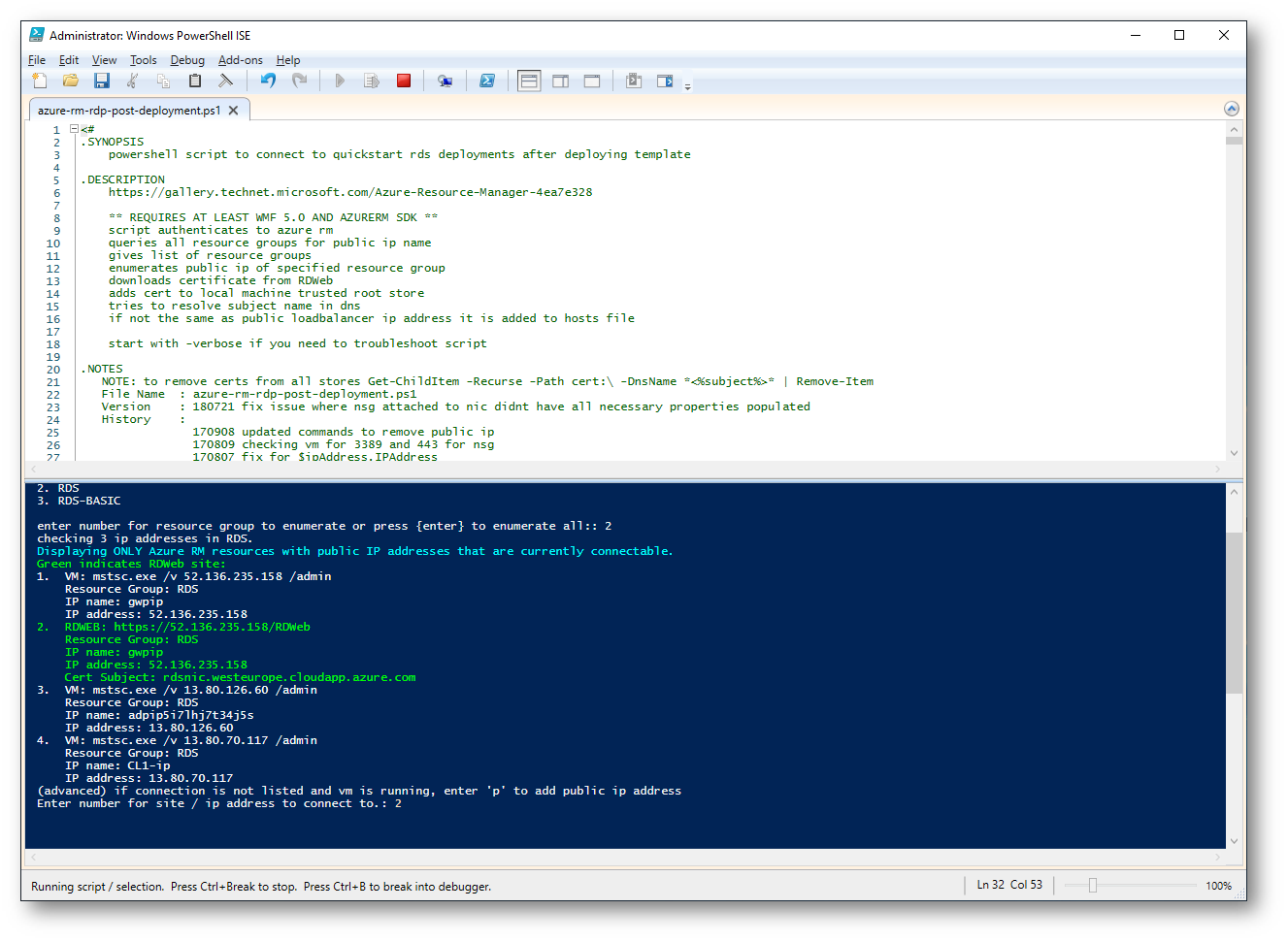This screenshot has height=942, width=1288.
Task: Toggle Show Script Pane Top layout
Action: 529,81
